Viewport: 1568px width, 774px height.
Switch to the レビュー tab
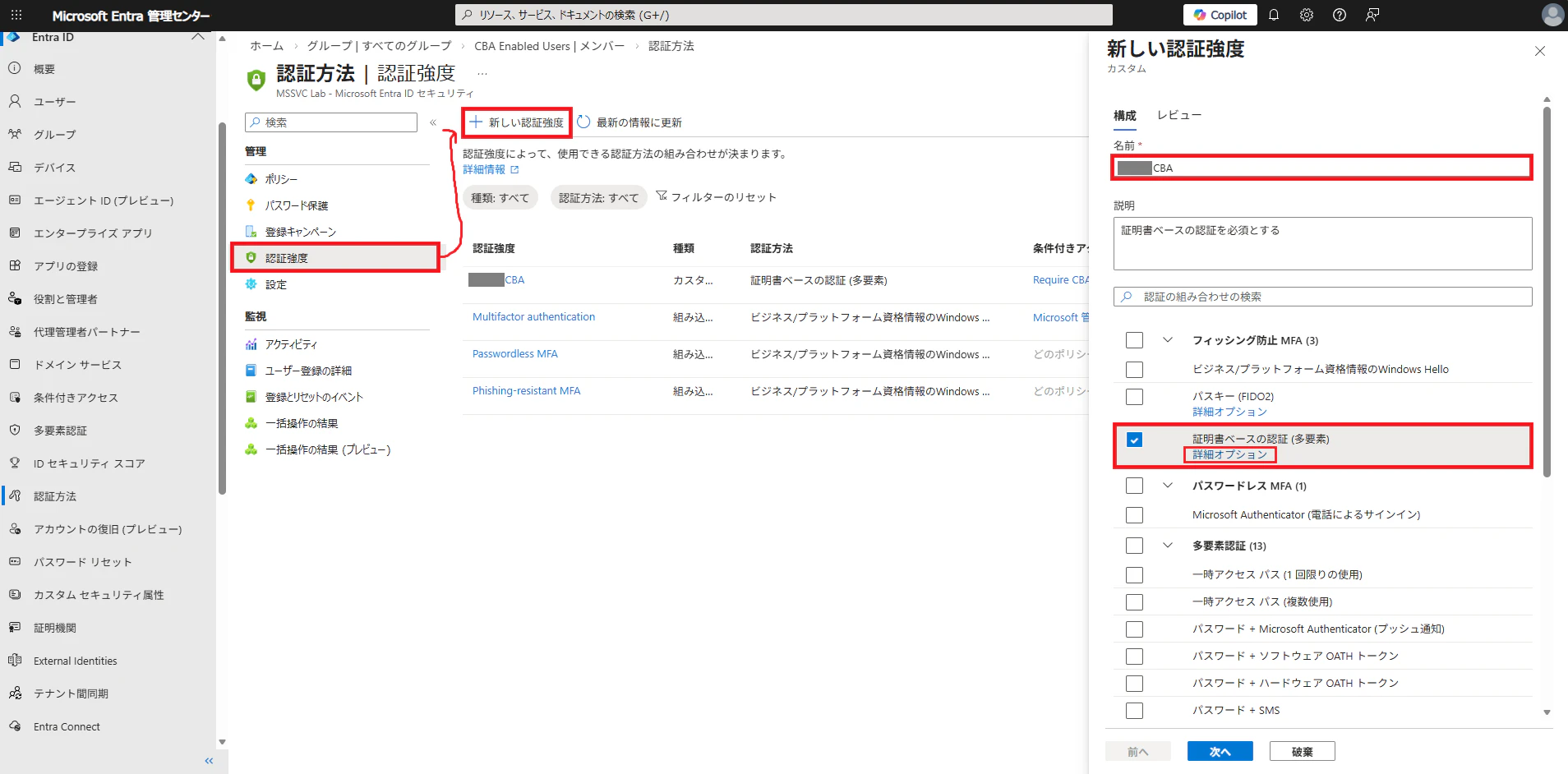coord(1179,115)
